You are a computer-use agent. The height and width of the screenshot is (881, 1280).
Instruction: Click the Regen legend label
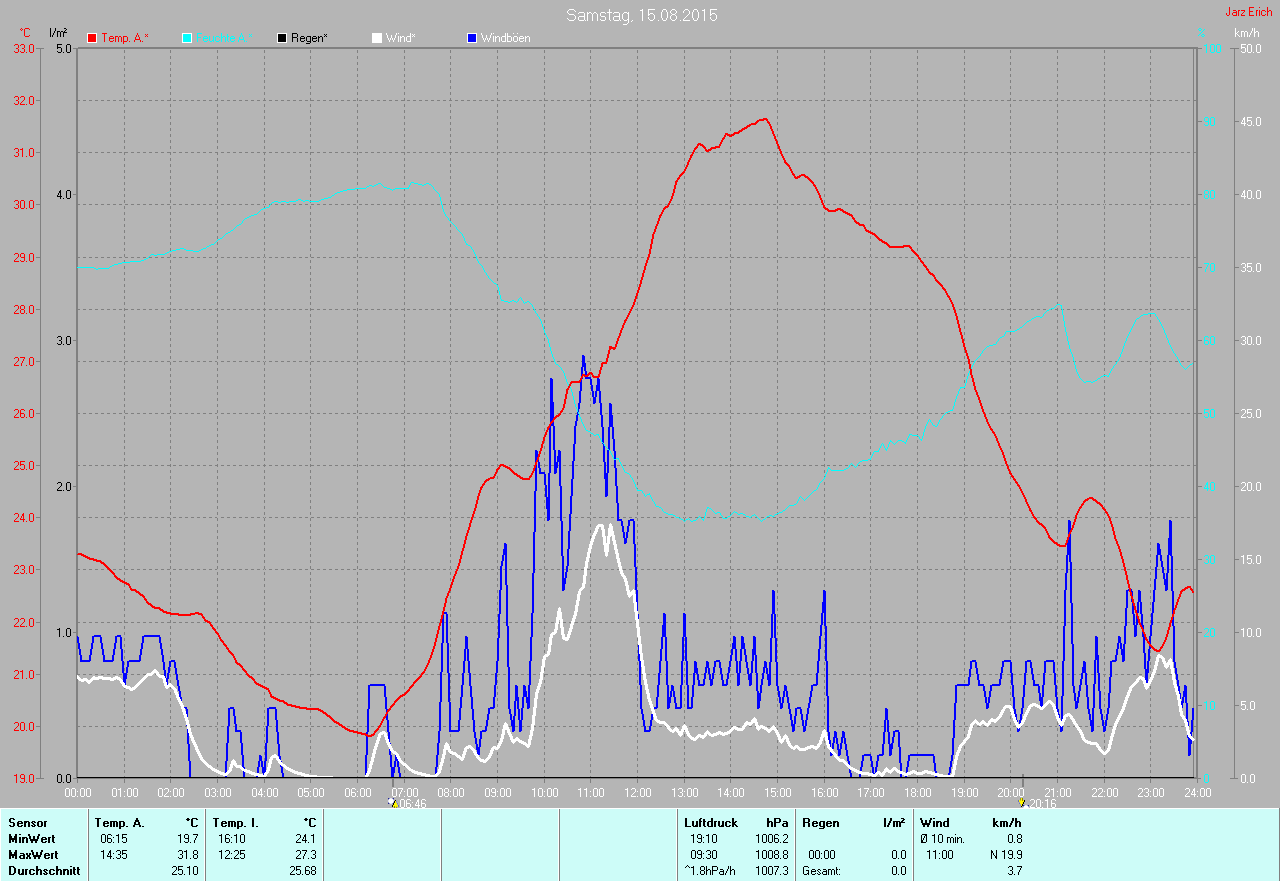pos(310,38)
